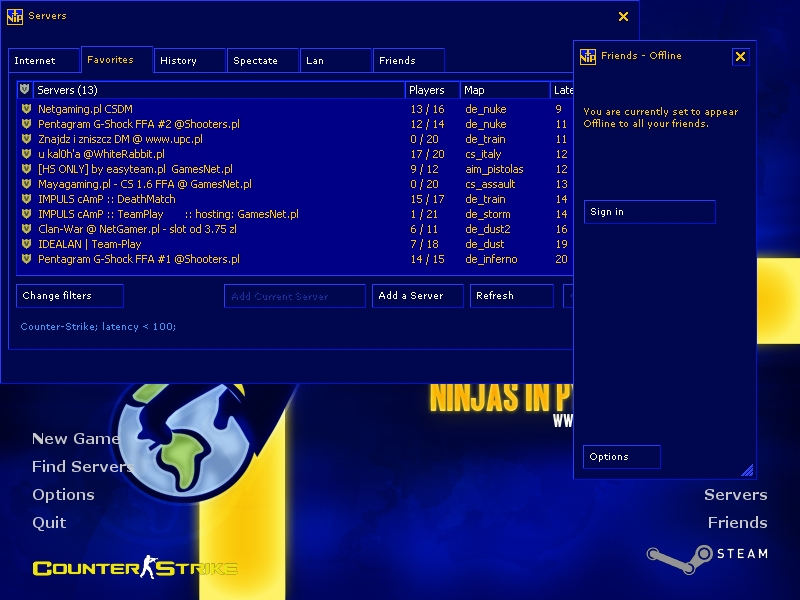The image size is (800, 600).
Task: Click the NiP icon in Servers title bar
Action: tap(15, 16)
